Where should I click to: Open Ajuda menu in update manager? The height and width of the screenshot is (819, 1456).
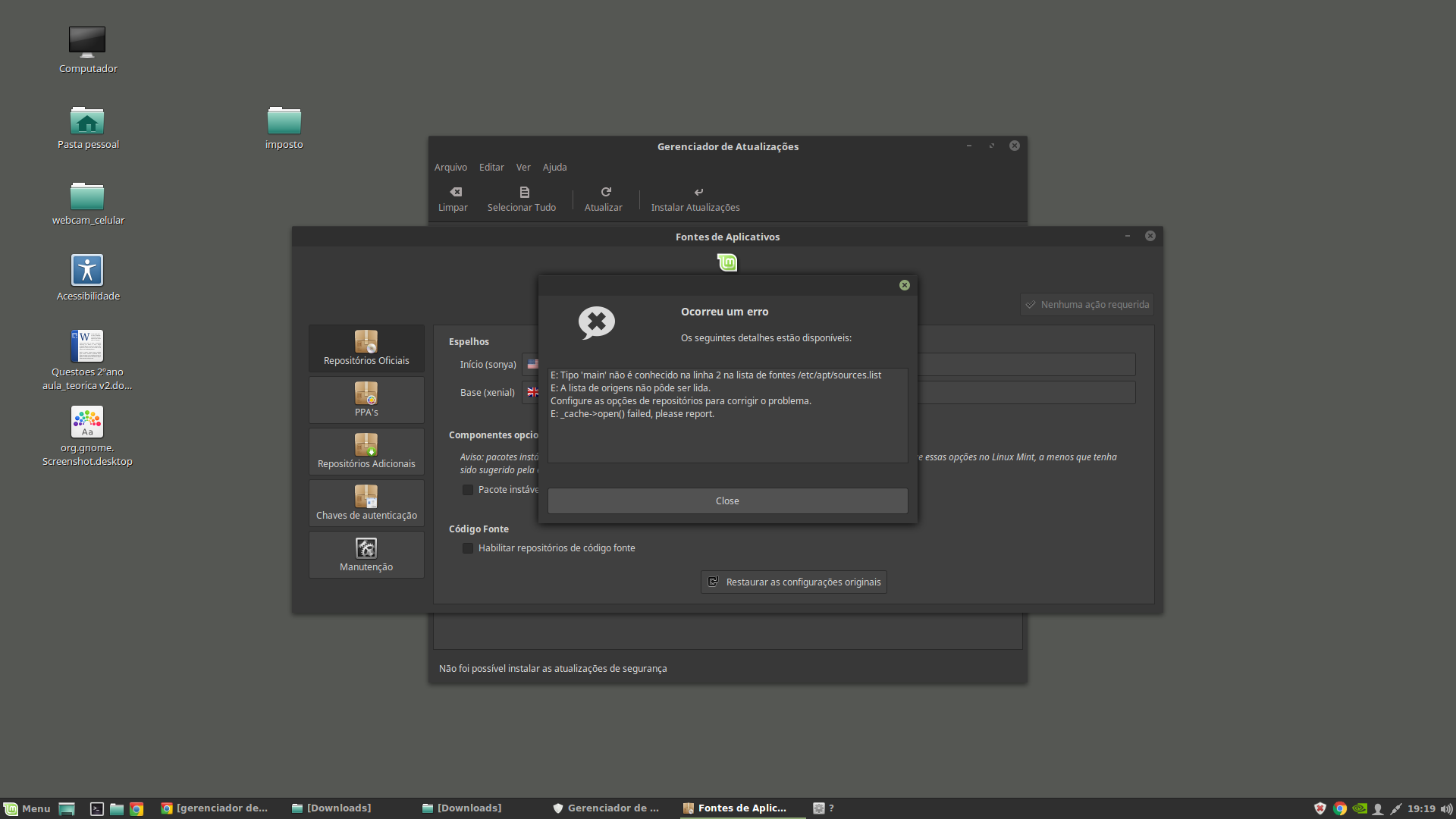pyautogui.click(x=554, y=167)
